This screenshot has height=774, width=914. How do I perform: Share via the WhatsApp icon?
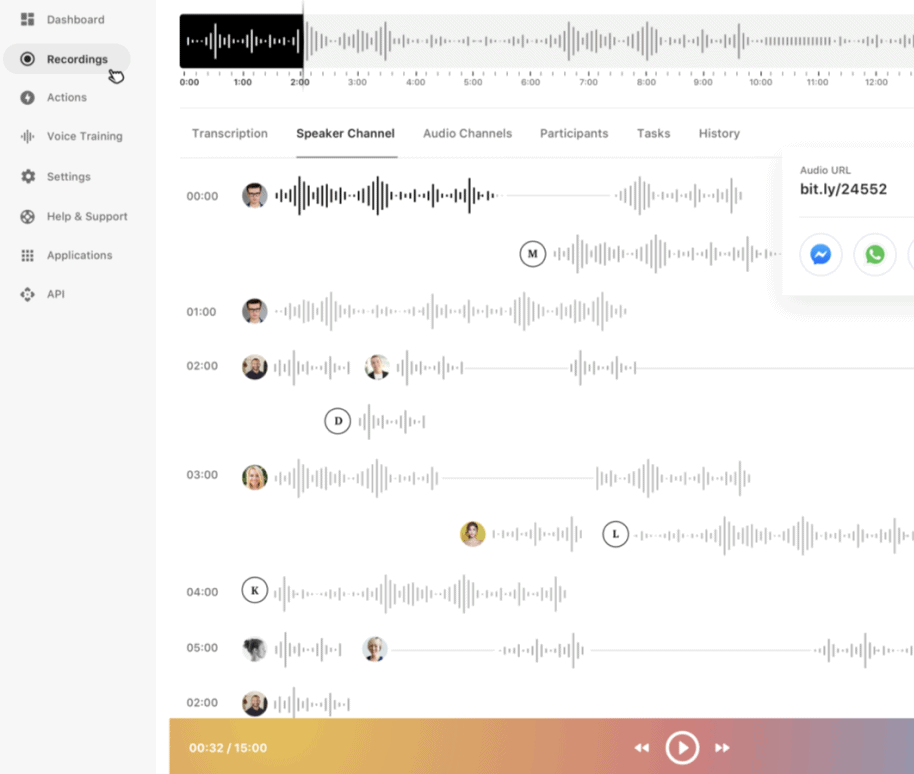click(x=875, y=255)
